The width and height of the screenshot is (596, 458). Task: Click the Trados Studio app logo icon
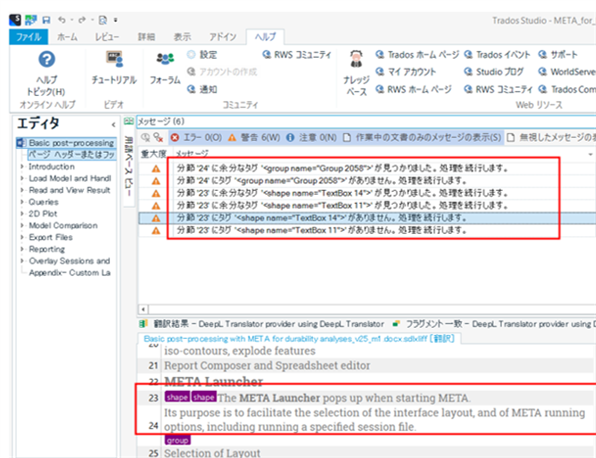(15, 20)
